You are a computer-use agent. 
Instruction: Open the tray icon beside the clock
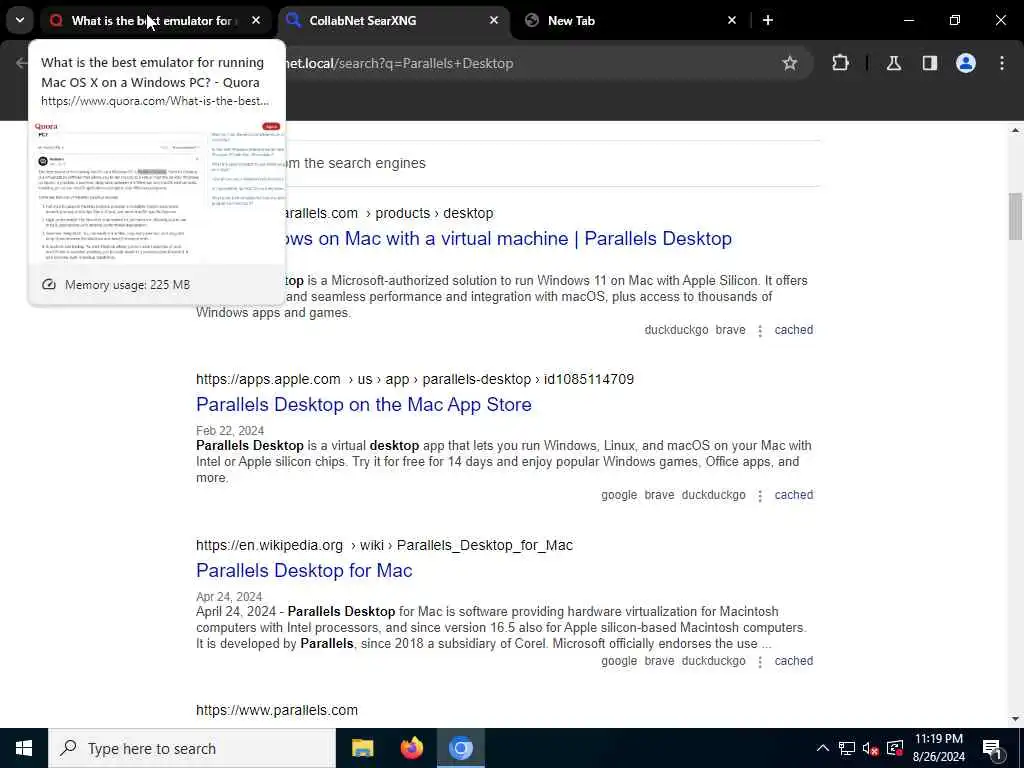(x=895, y=748)
